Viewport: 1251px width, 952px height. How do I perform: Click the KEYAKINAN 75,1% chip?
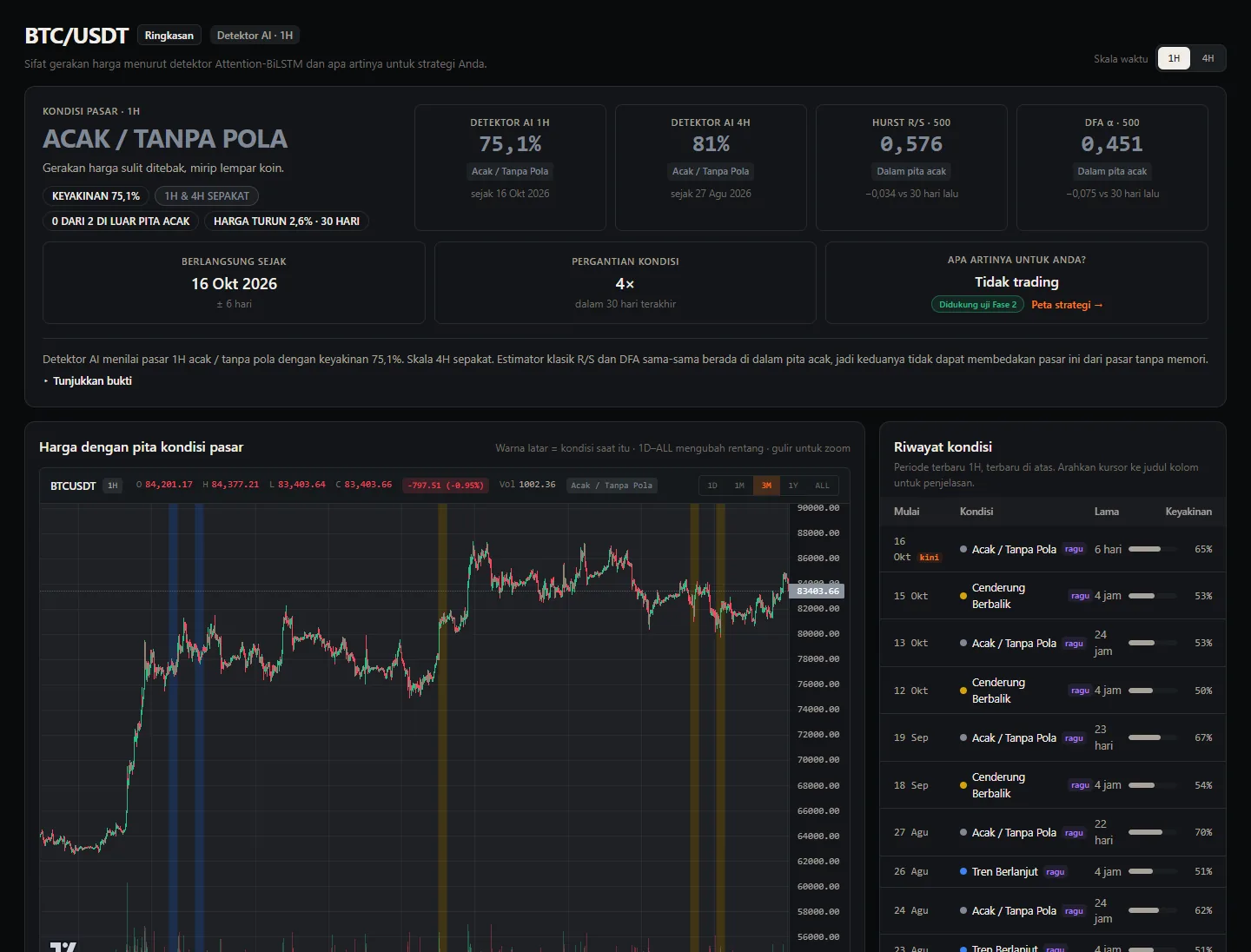[x=96, y=196]
